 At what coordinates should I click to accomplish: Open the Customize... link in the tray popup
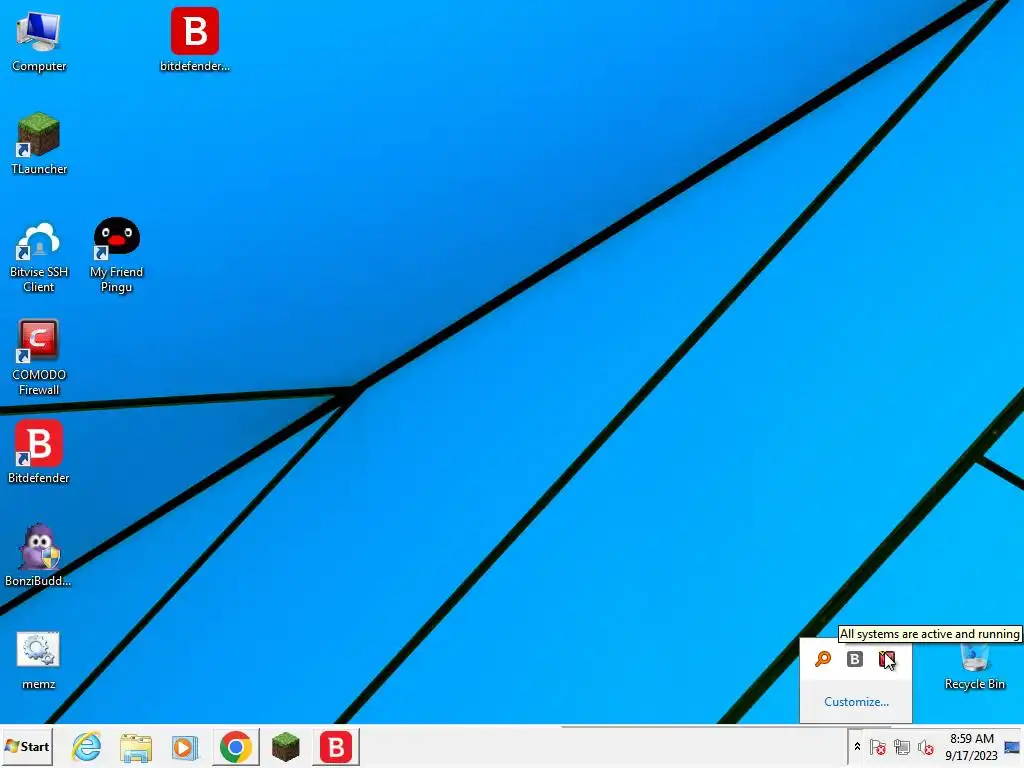click(x=856, y=702)
